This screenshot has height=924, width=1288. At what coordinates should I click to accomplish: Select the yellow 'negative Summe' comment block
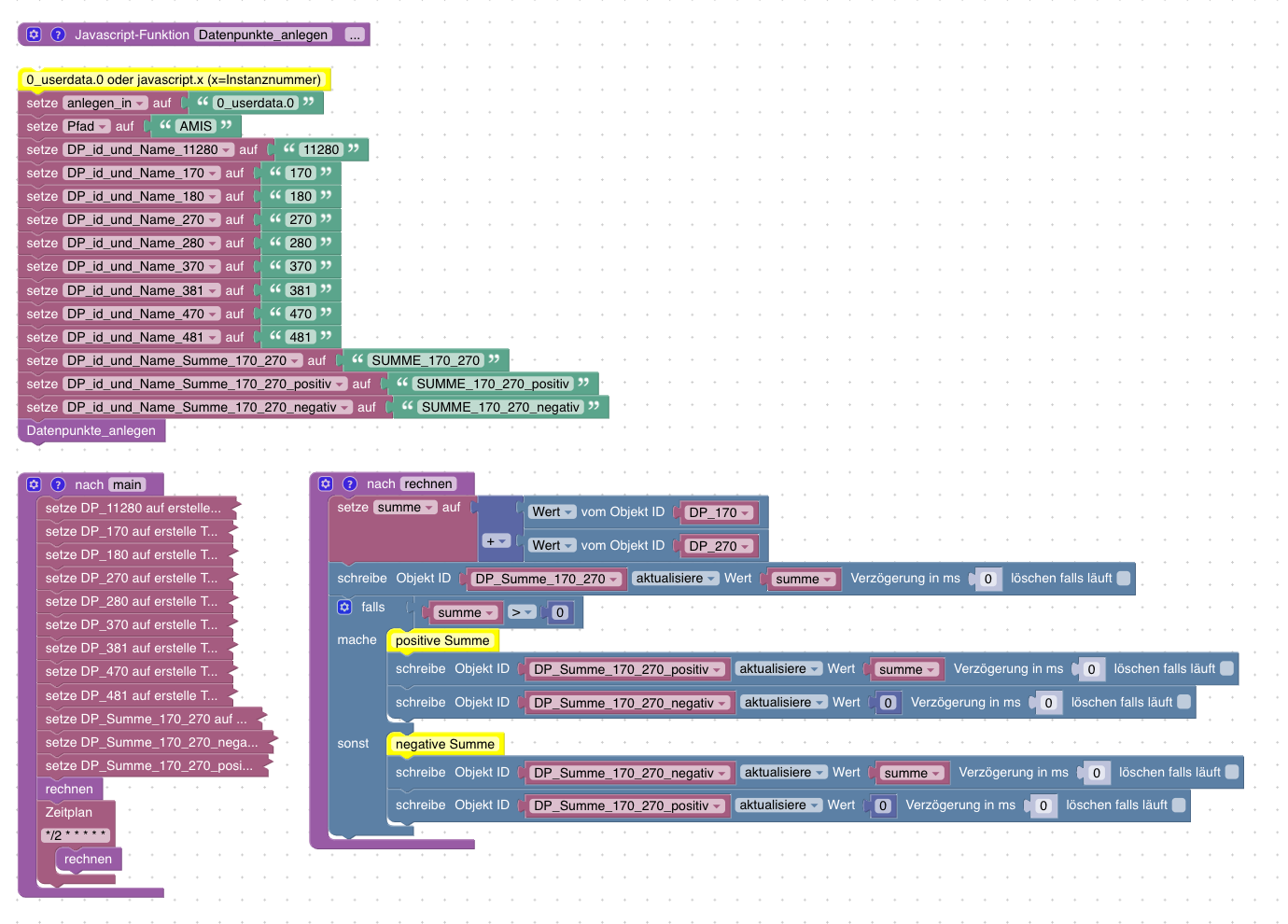pyautogui.click(x=445, y=744)
